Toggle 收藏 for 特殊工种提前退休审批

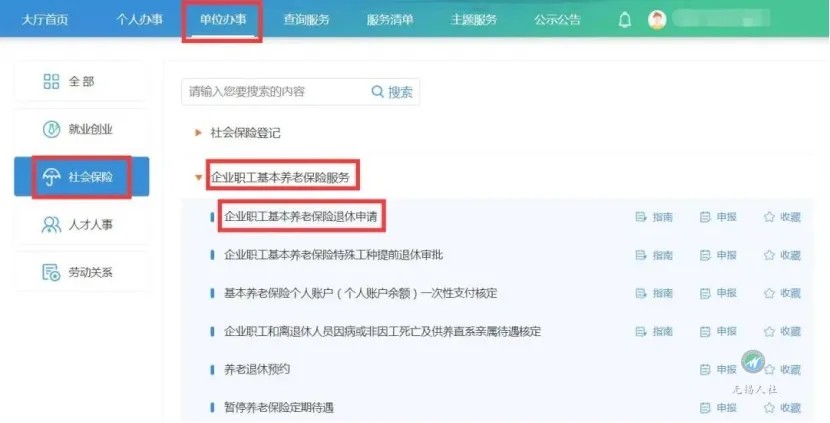(x=782, y=255)
